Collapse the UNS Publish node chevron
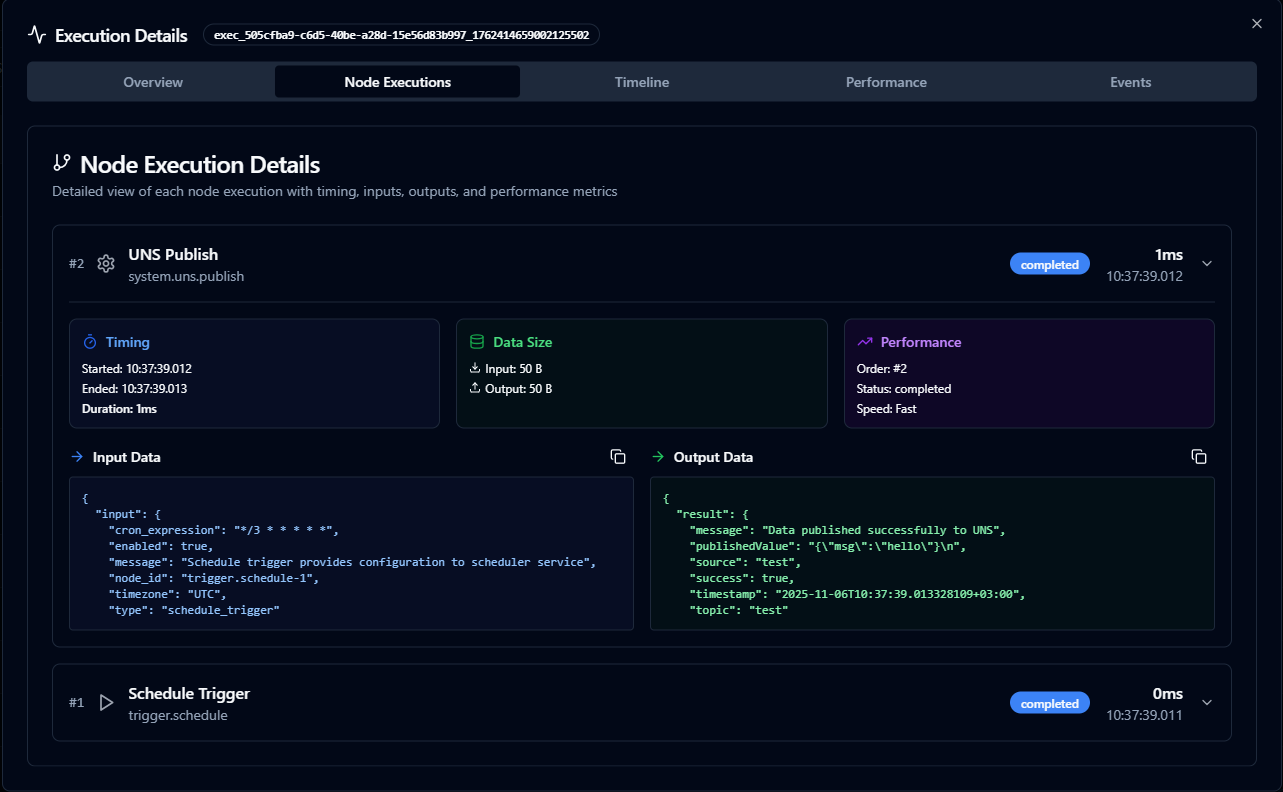 (x=1207, y=264)
